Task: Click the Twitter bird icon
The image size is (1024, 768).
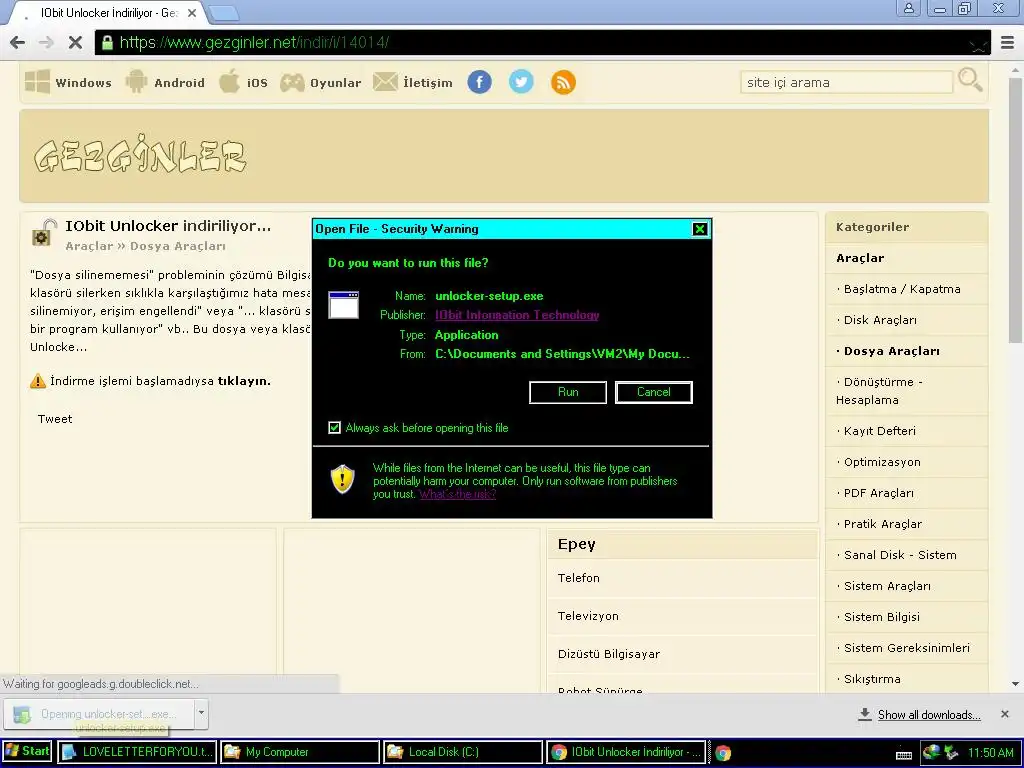Action: point(521,82)
